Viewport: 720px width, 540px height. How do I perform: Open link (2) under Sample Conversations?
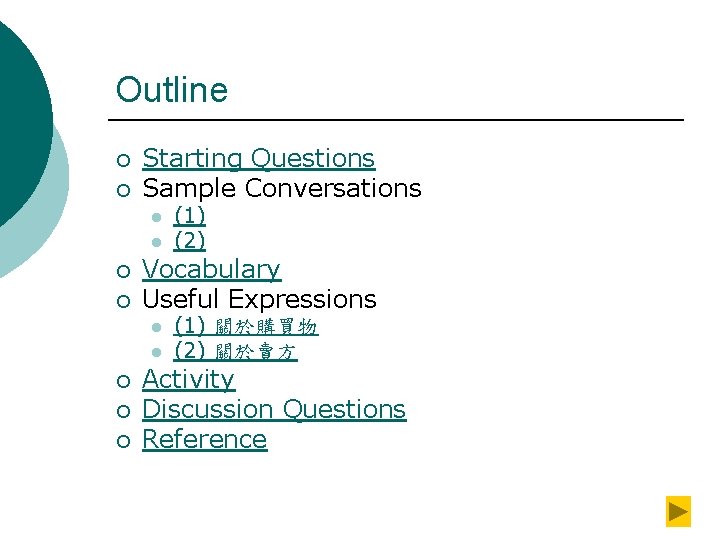click(x=189, y=241)
